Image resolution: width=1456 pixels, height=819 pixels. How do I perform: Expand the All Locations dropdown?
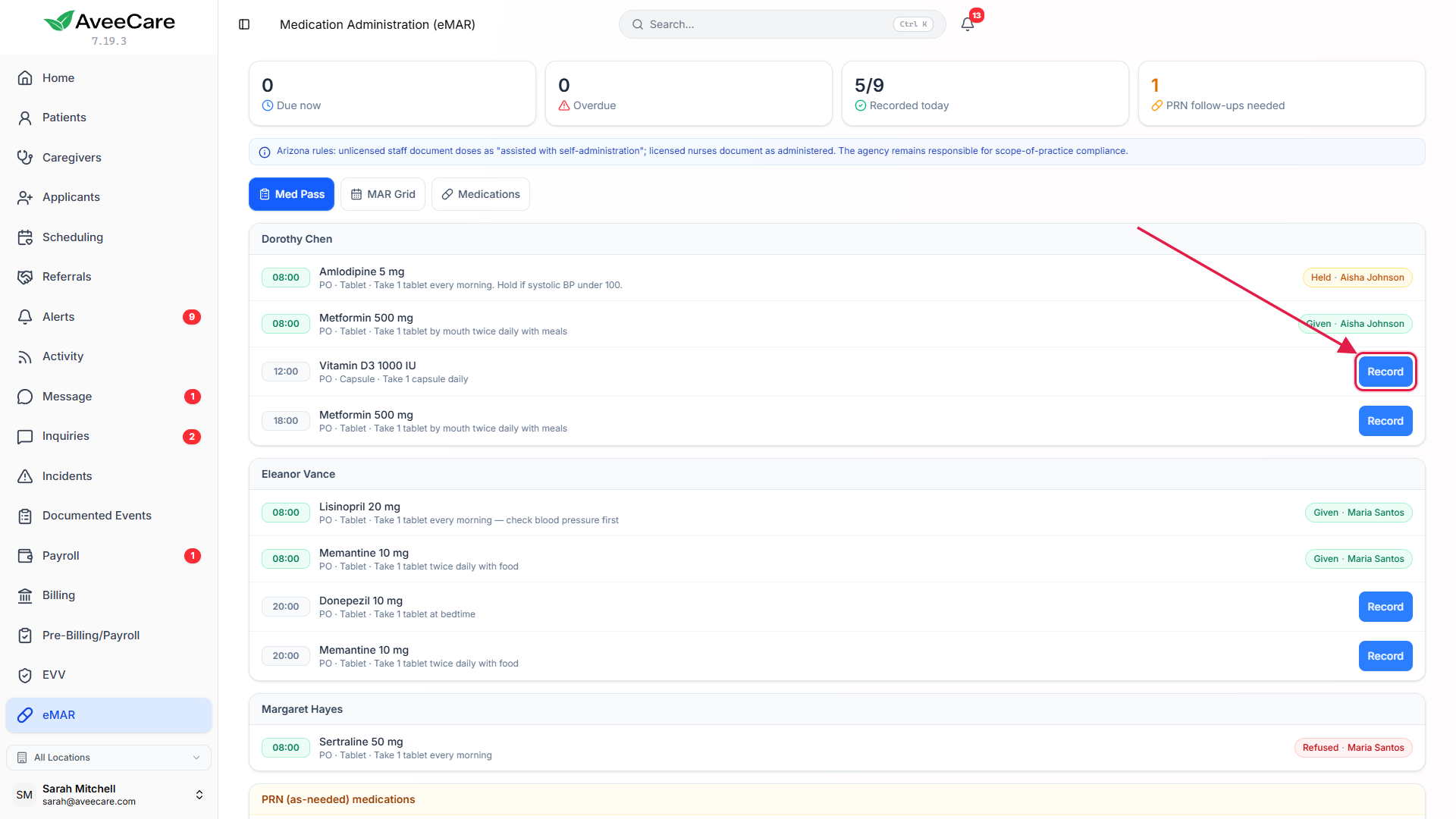click(x=108, y=758)
